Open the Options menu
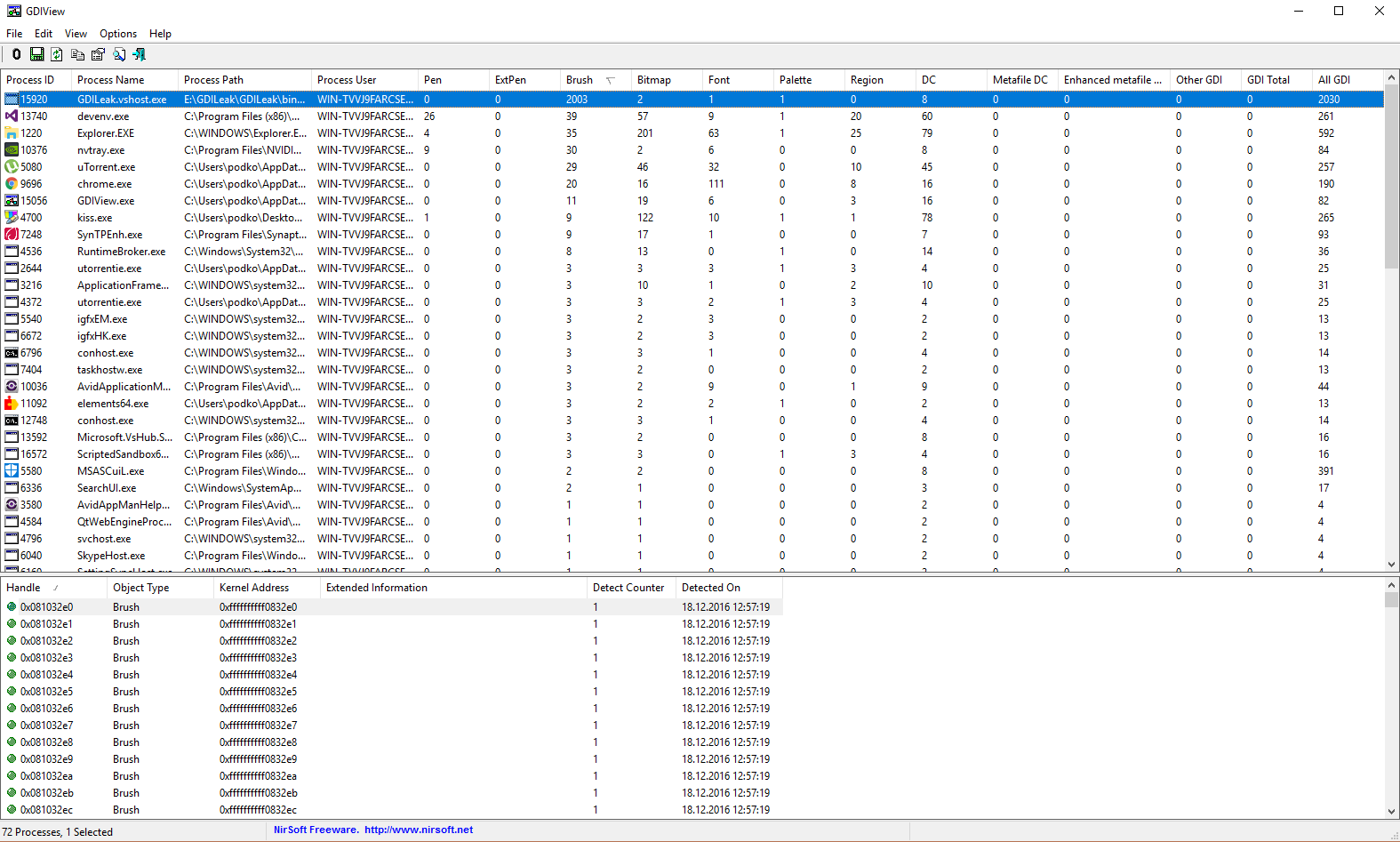 tap(118, 34)
